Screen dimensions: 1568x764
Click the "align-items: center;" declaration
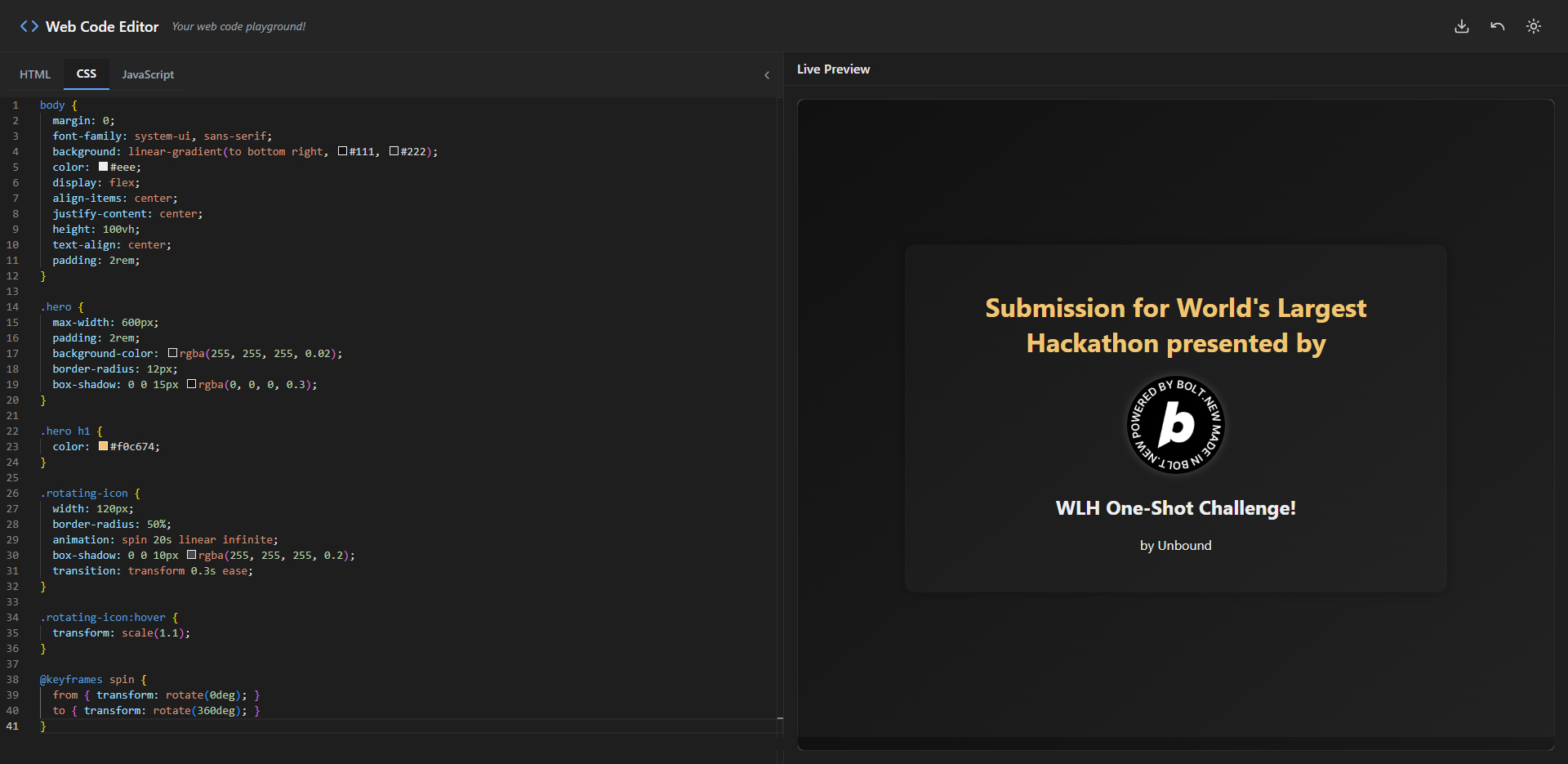tap(115, 198)
